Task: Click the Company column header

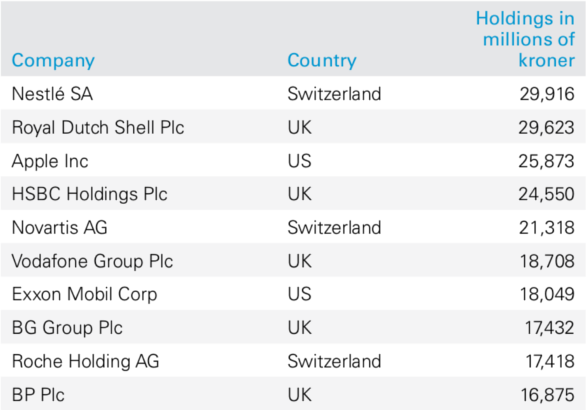Action: coord(53,61)
